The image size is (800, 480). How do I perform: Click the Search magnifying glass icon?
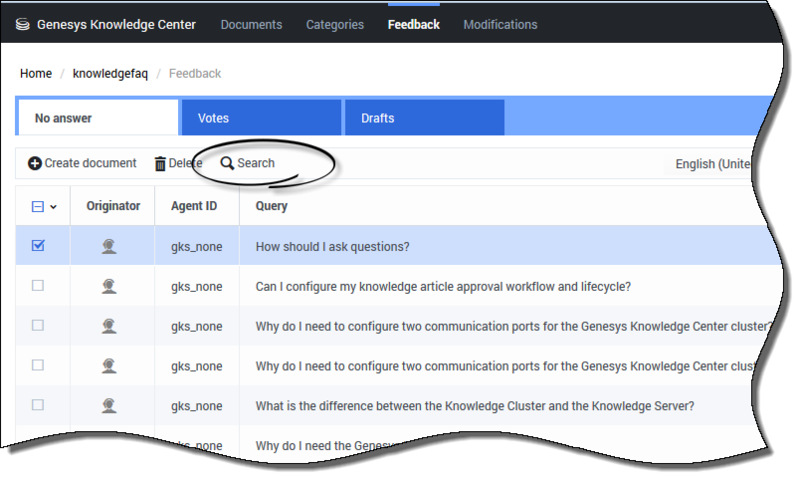coord(227,163)
